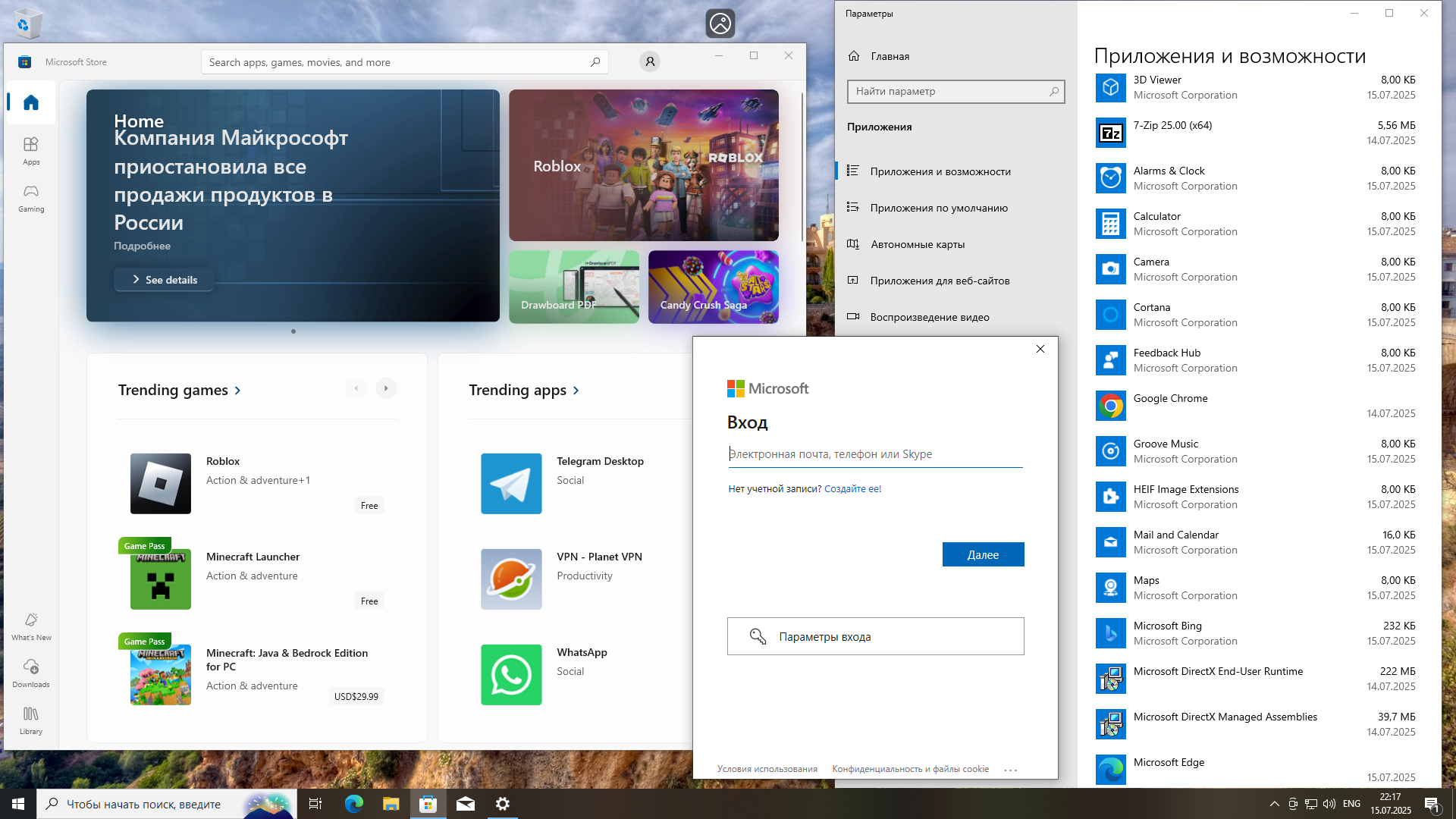The height and width of the screenshot is (819, 1456).
Task: Click the Task View taskbar button
Action: click(x=315, y=804)
